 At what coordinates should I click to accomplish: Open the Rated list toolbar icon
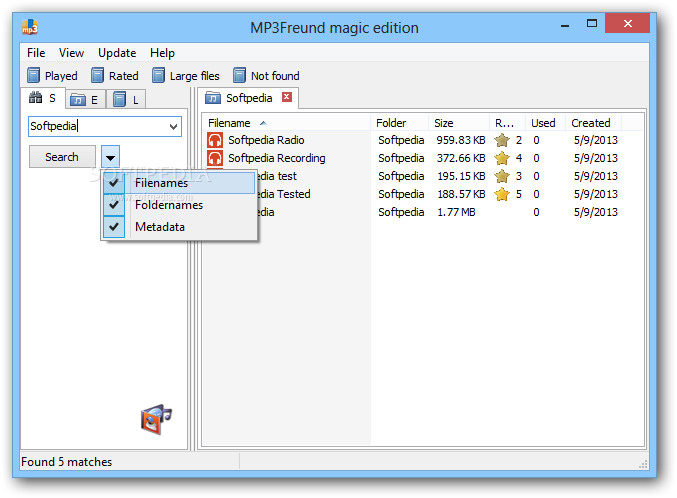pyautogui.click(x=97, y=76)
